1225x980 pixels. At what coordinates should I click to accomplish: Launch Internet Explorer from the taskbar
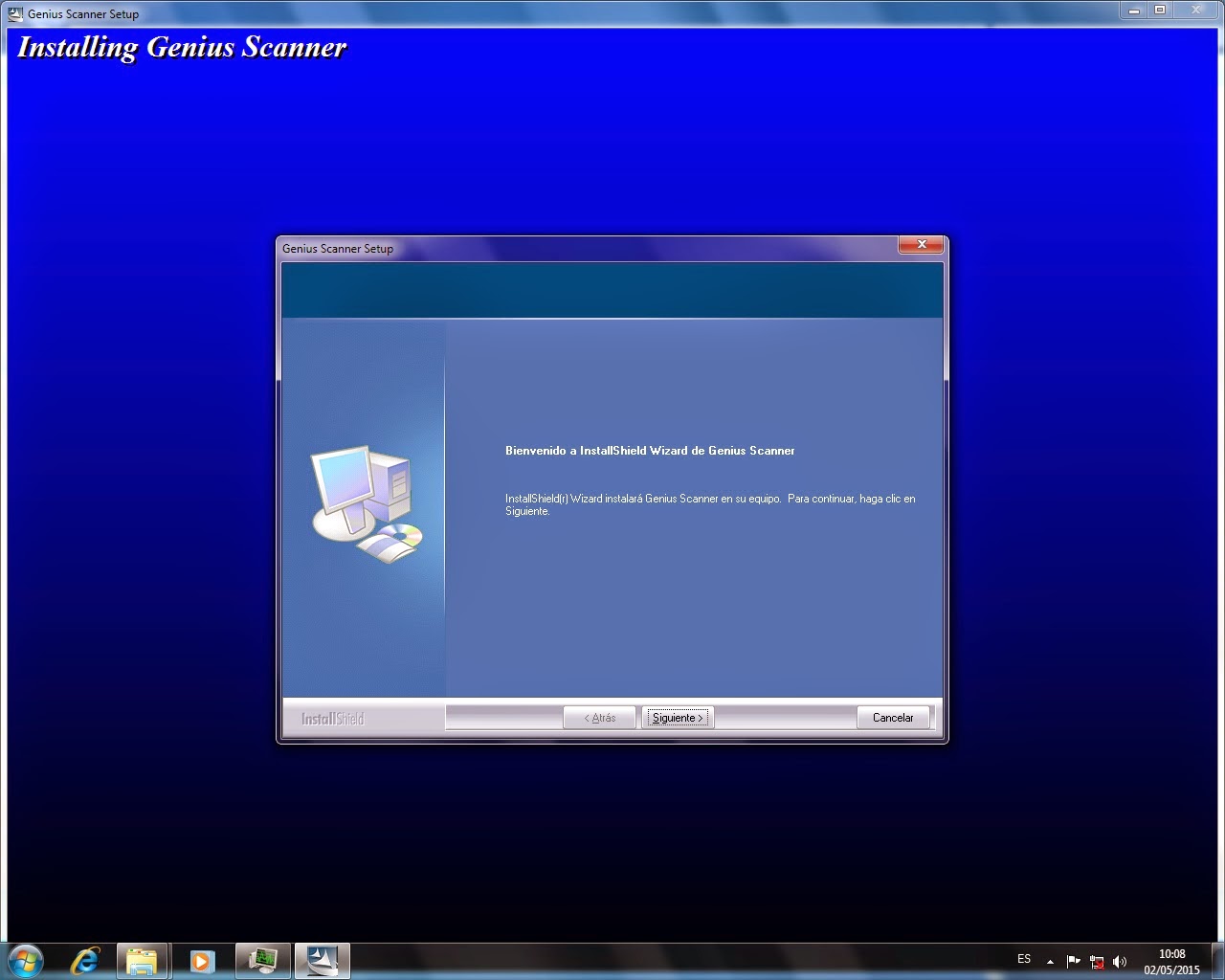point(85,960)
